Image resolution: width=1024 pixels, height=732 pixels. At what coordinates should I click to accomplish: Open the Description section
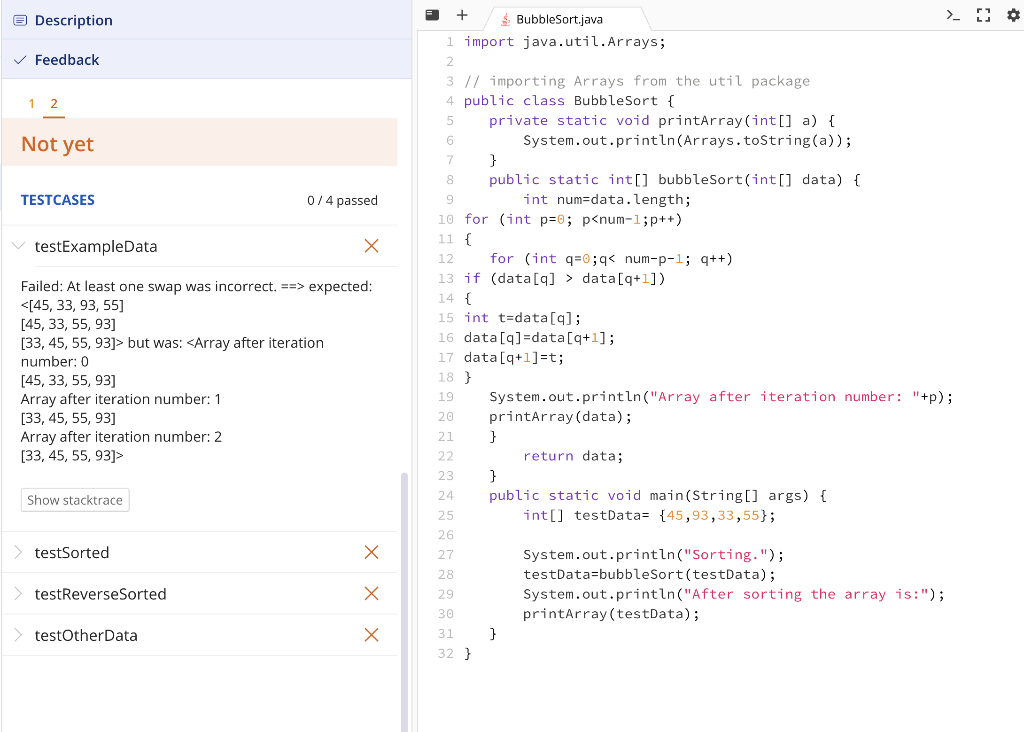pyautogui.click(x=206, y=20)
